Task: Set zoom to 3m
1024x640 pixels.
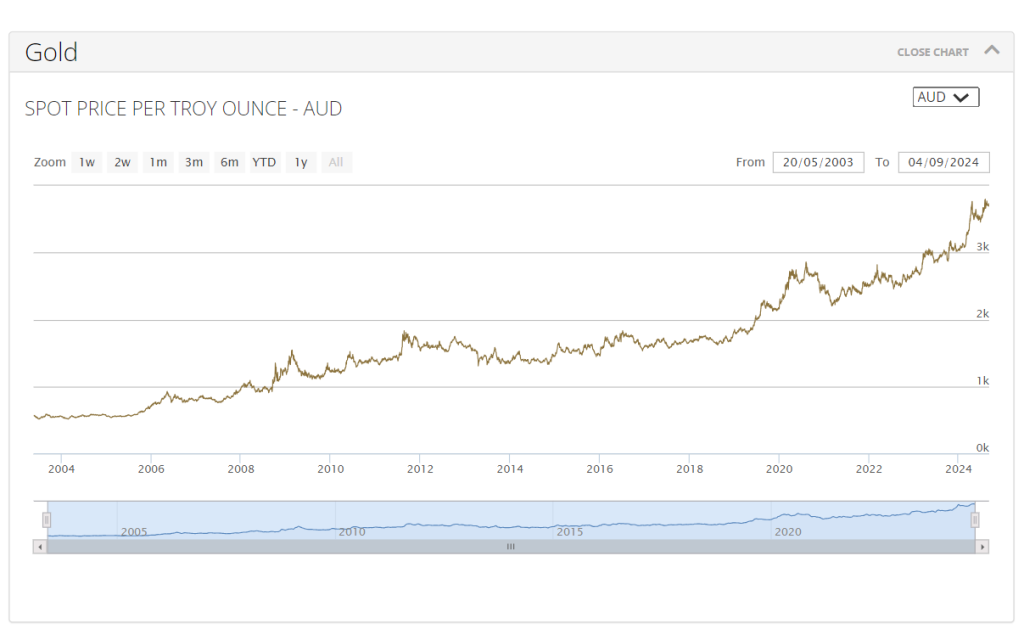Action: click(193, 162)
